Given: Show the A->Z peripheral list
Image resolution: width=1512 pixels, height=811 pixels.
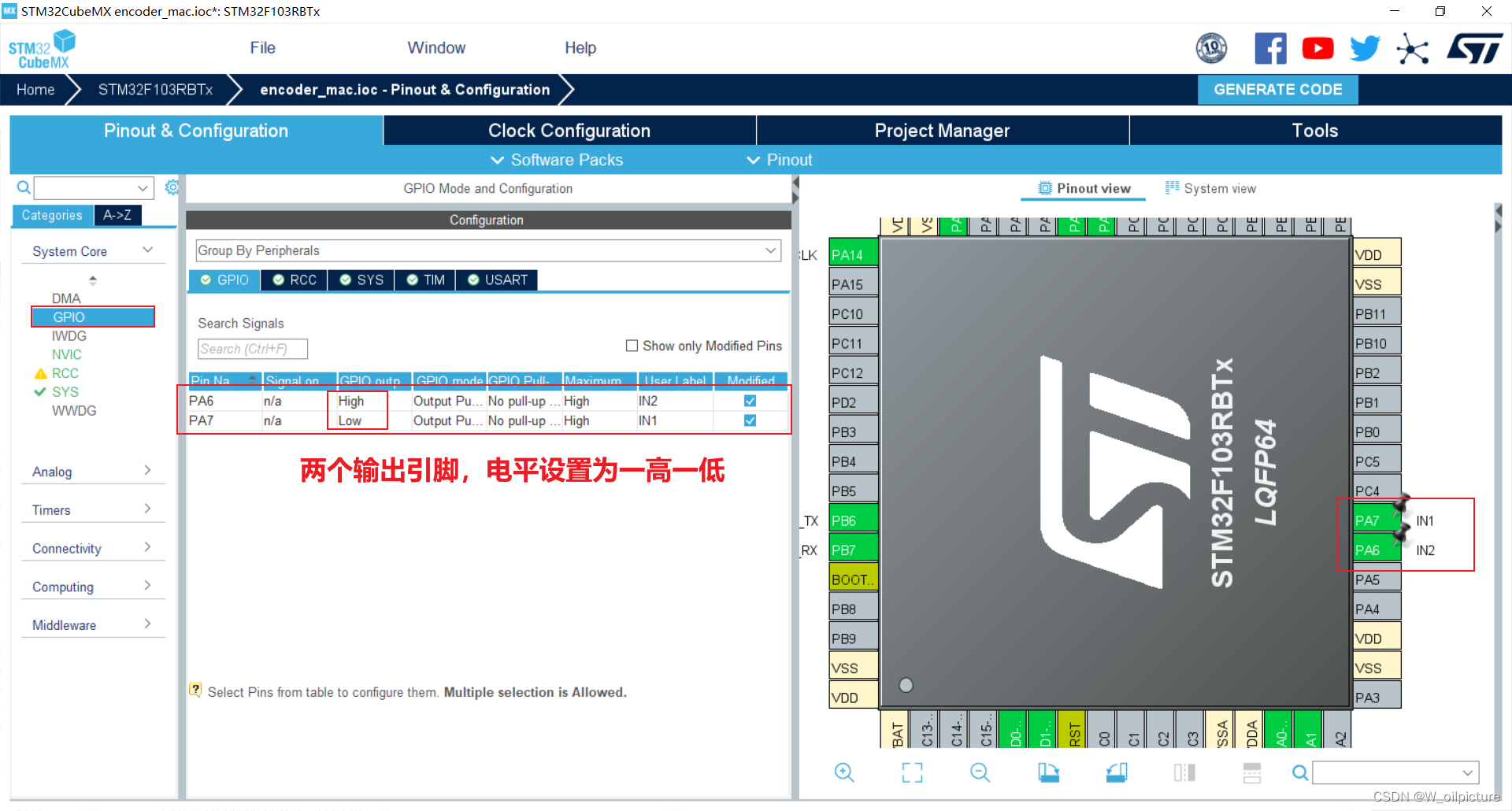Looking at the screenshot, I should 117,215.
